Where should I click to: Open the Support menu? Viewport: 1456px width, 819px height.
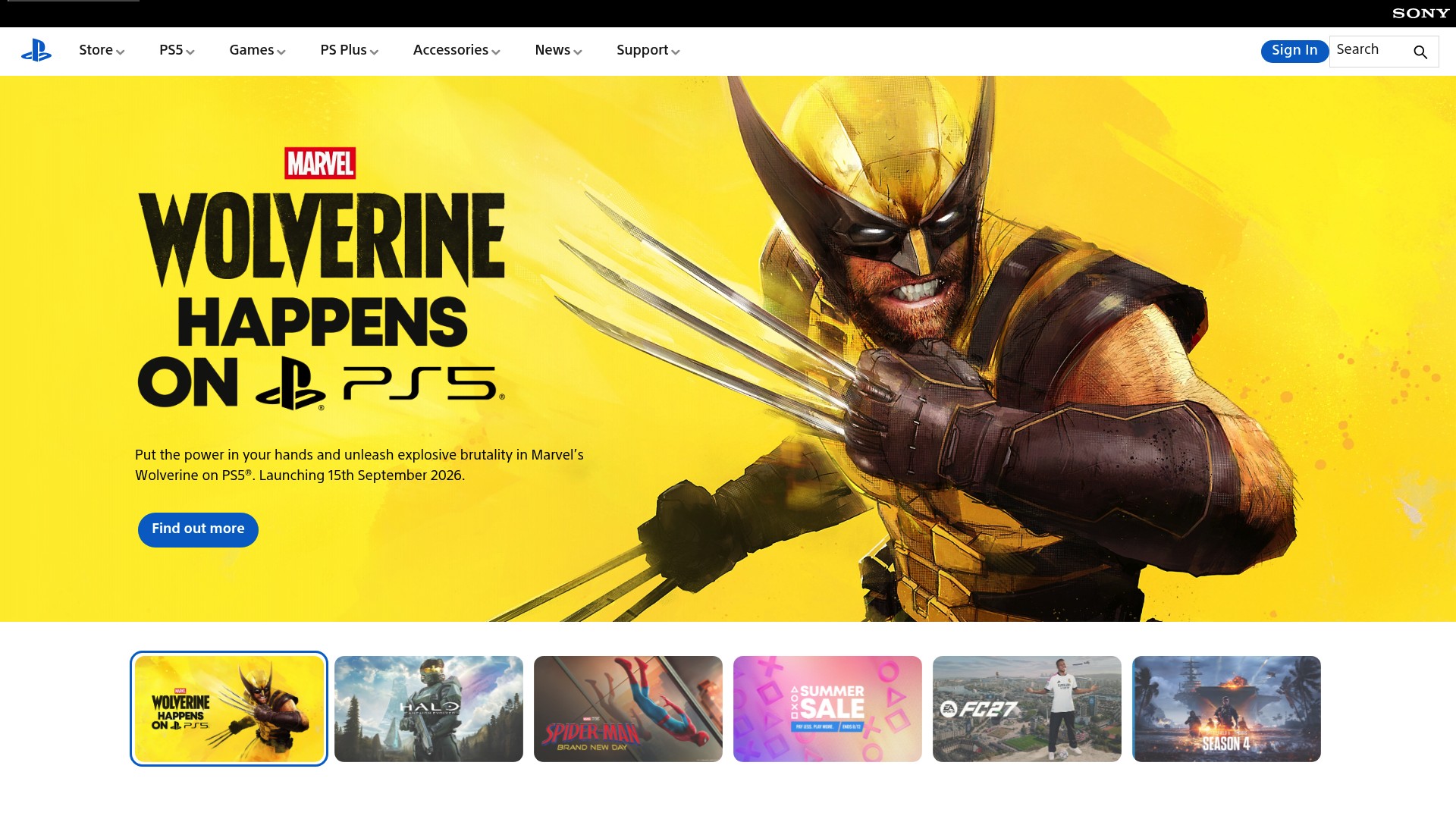pyautogui.click(x=648, y=50)
